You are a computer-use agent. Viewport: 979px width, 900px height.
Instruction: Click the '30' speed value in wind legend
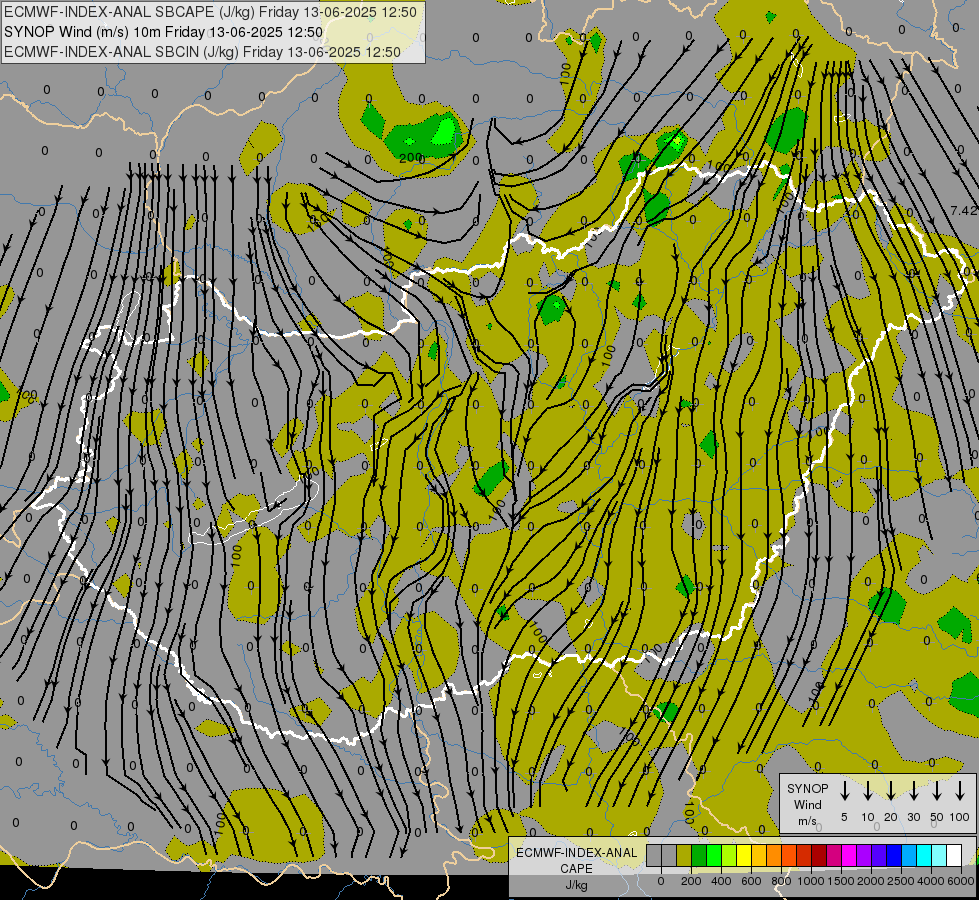(913, 817)
